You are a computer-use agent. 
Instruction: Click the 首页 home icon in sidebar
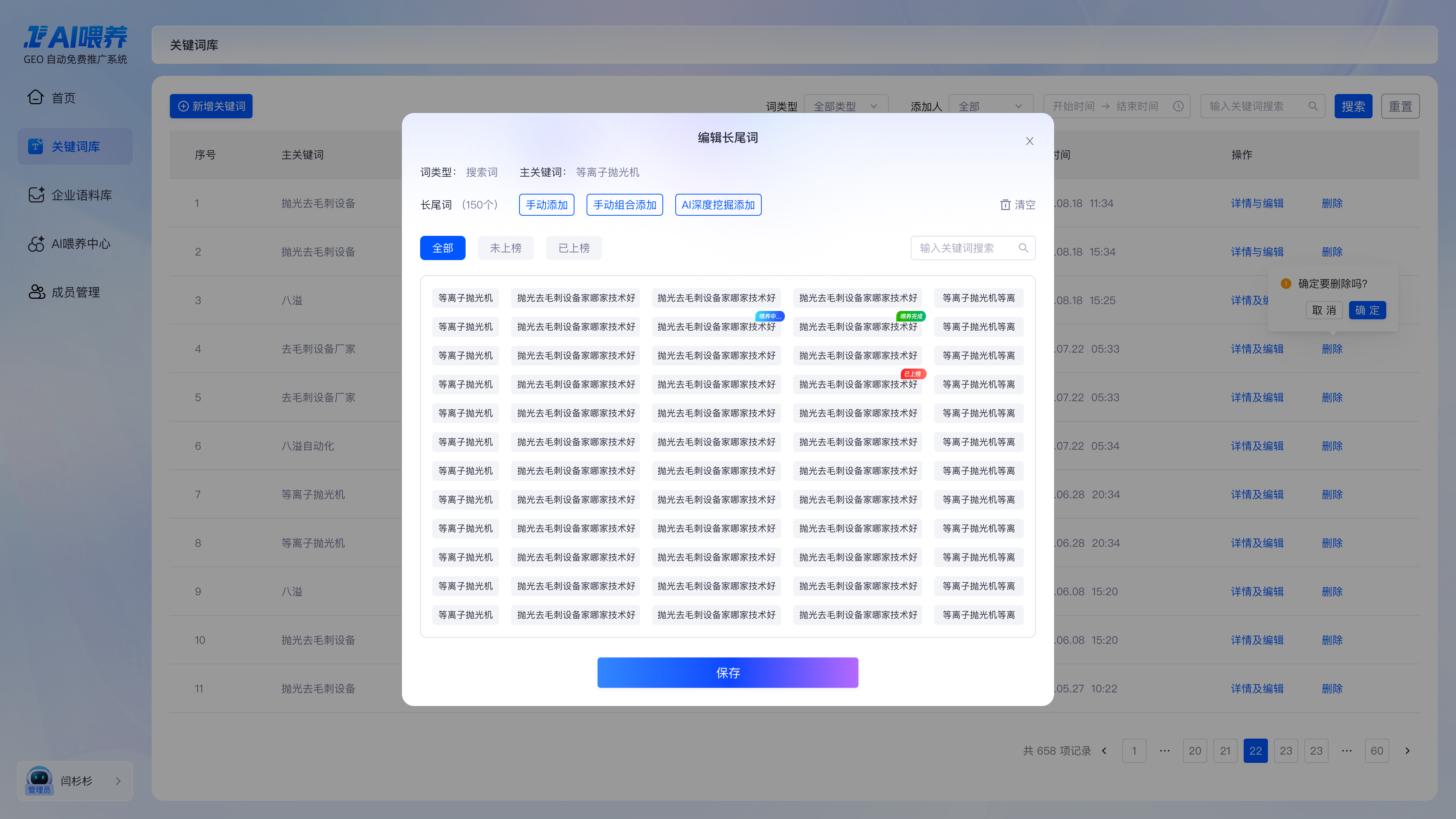tap(35, 97)
